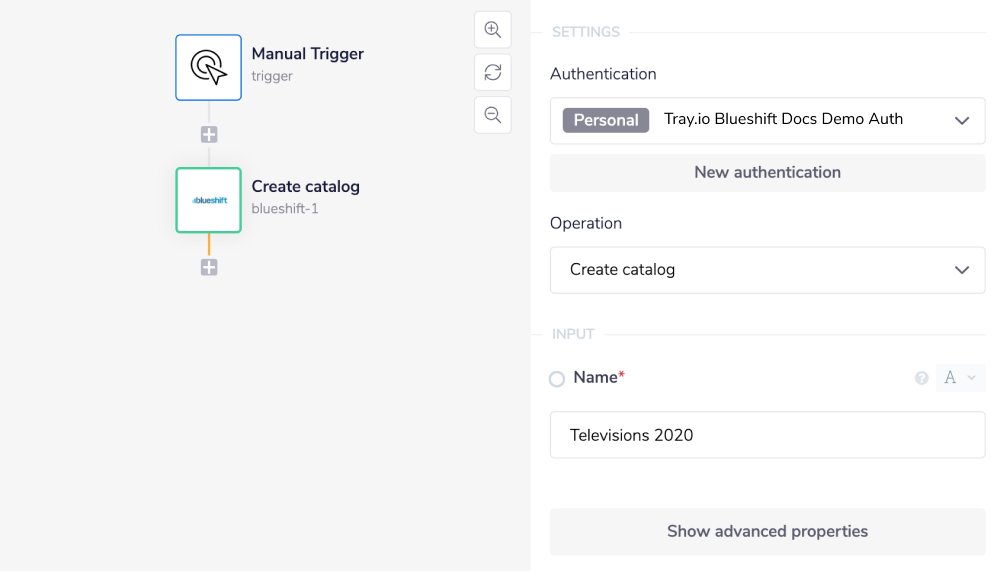Expand the Authentication dropdown arrow
This screenshot has height=572, width=1000.
(x=962, y=120)
